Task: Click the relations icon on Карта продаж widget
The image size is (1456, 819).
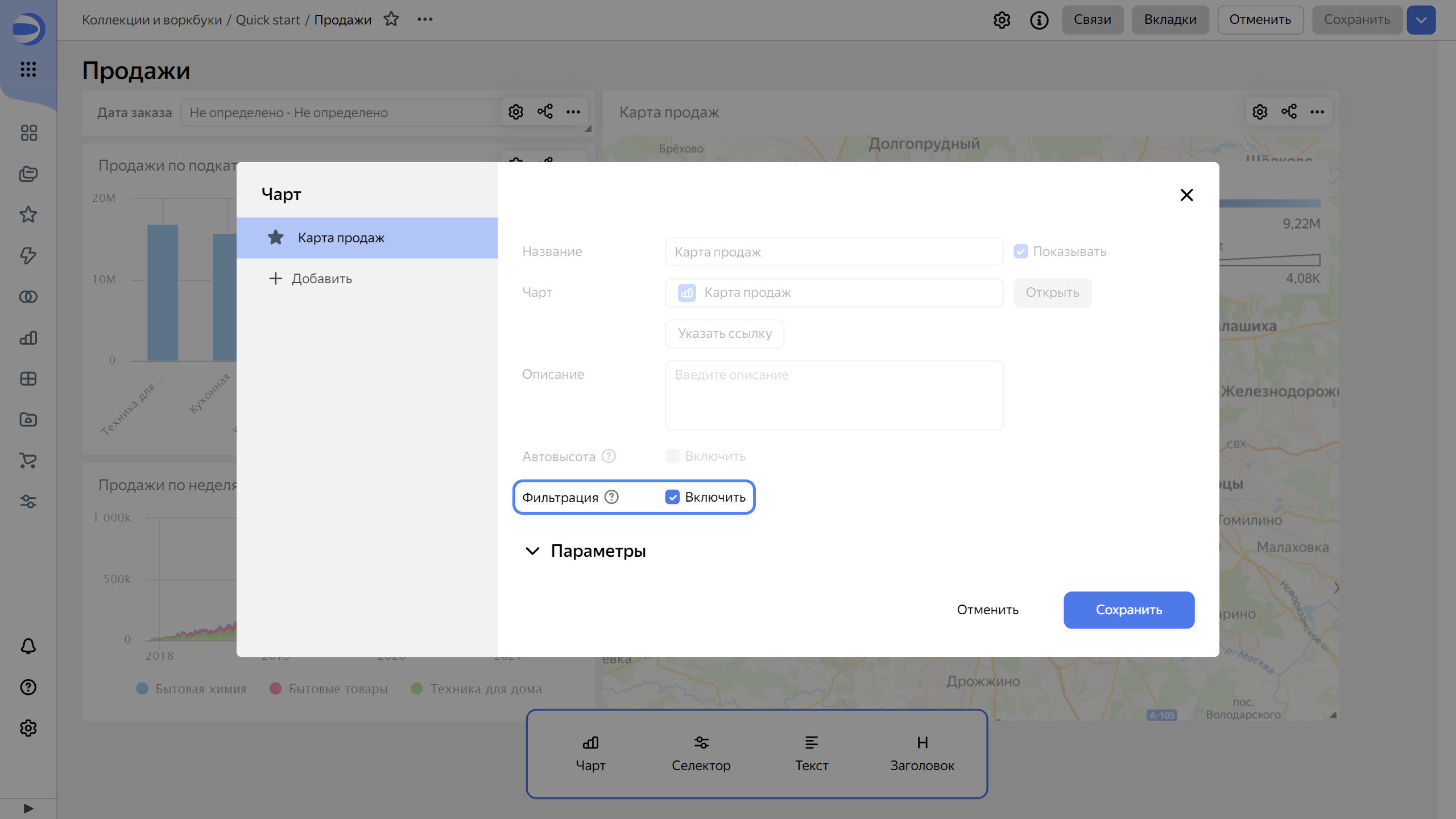Action: coord(1289,111)
